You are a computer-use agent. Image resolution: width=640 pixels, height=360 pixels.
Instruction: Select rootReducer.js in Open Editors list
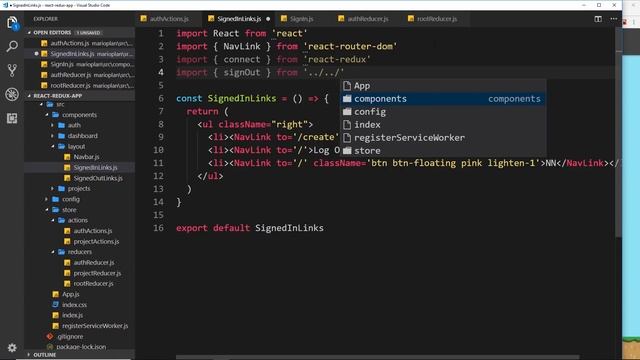(80, 85)
